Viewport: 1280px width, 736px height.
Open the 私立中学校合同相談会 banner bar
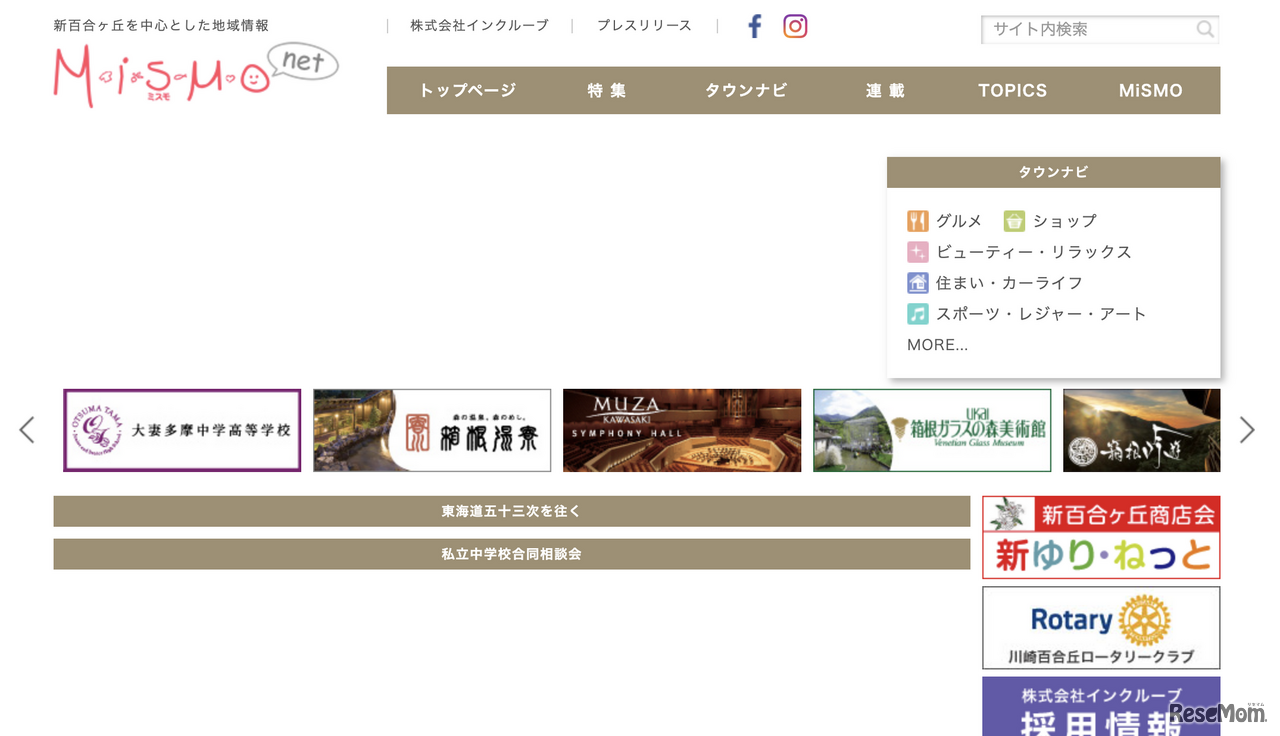pyautogui.click(x=512, y=554)
